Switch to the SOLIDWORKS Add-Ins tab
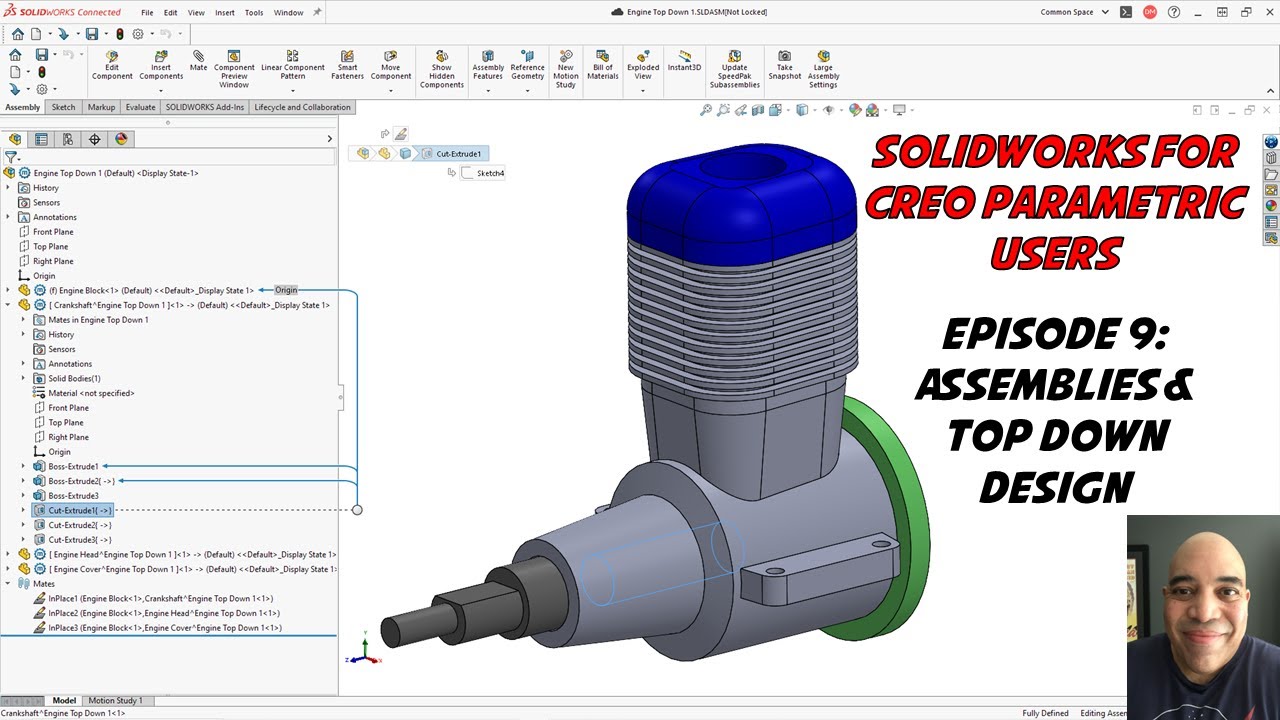The image size is (1280, 720). pyautogui.click(x=205, y=107)
